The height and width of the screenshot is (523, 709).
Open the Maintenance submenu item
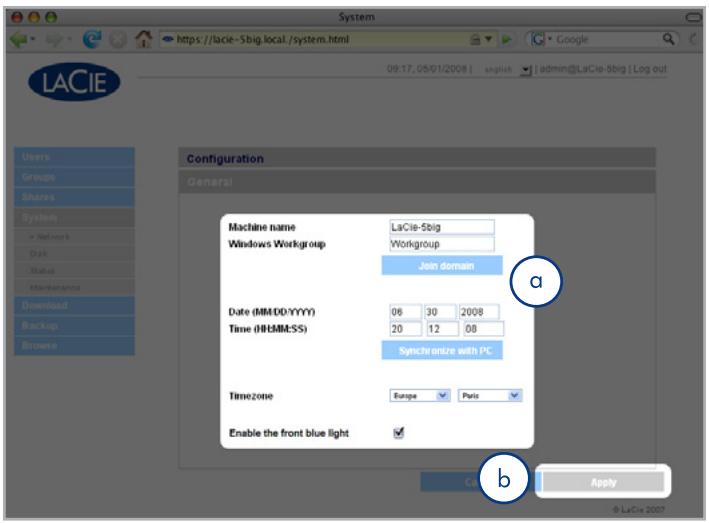point(74,287)
